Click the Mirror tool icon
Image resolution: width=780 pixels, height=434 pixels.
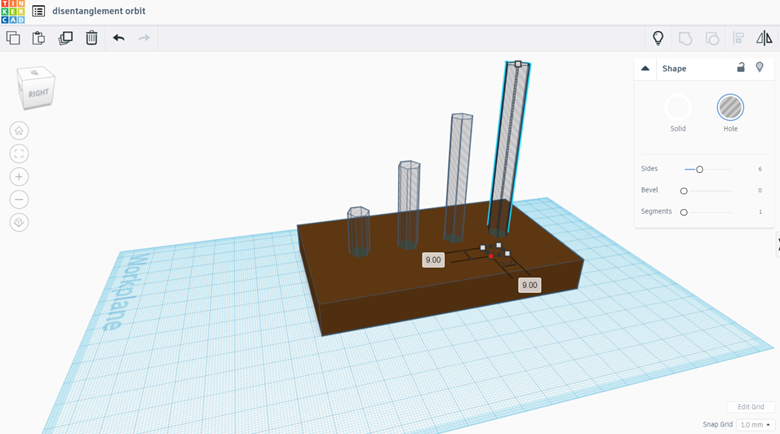(764, 38)
